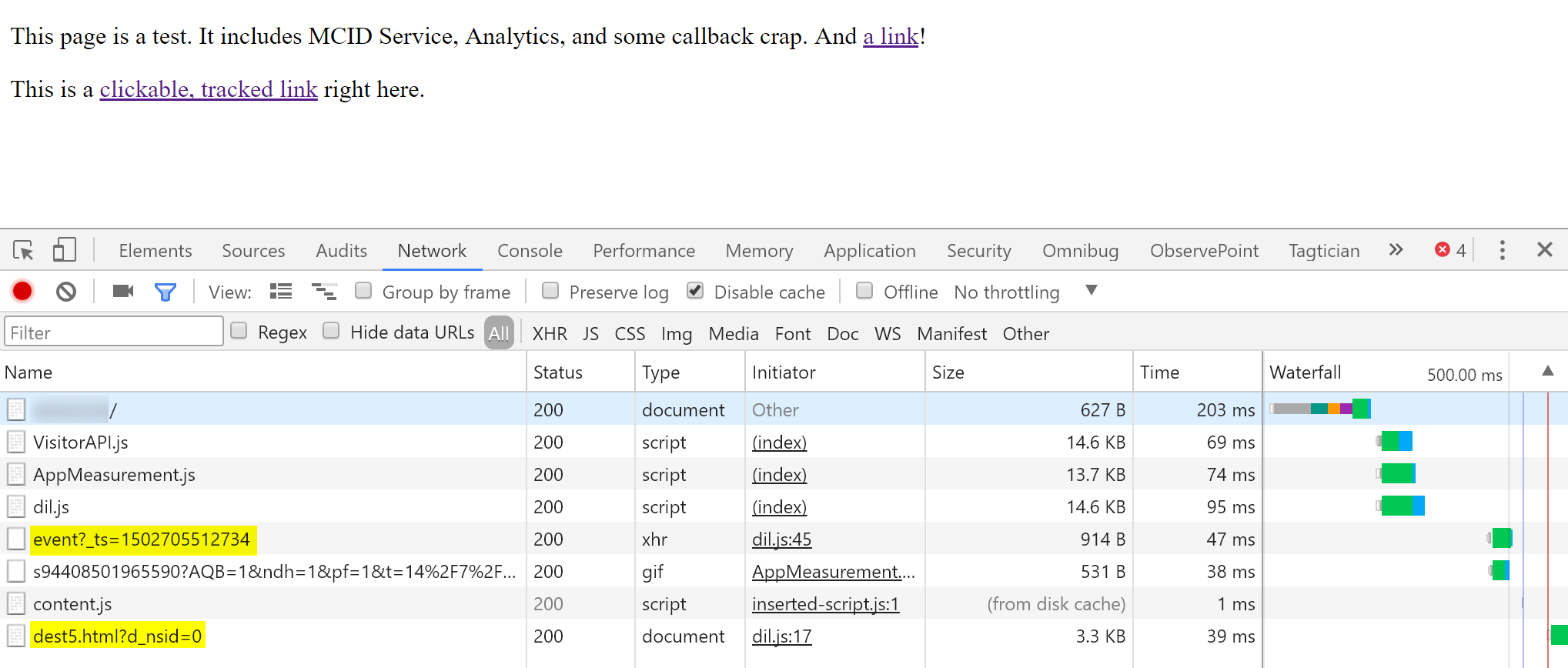Open the Application tab
The image size is (1568, 668).
869,251
